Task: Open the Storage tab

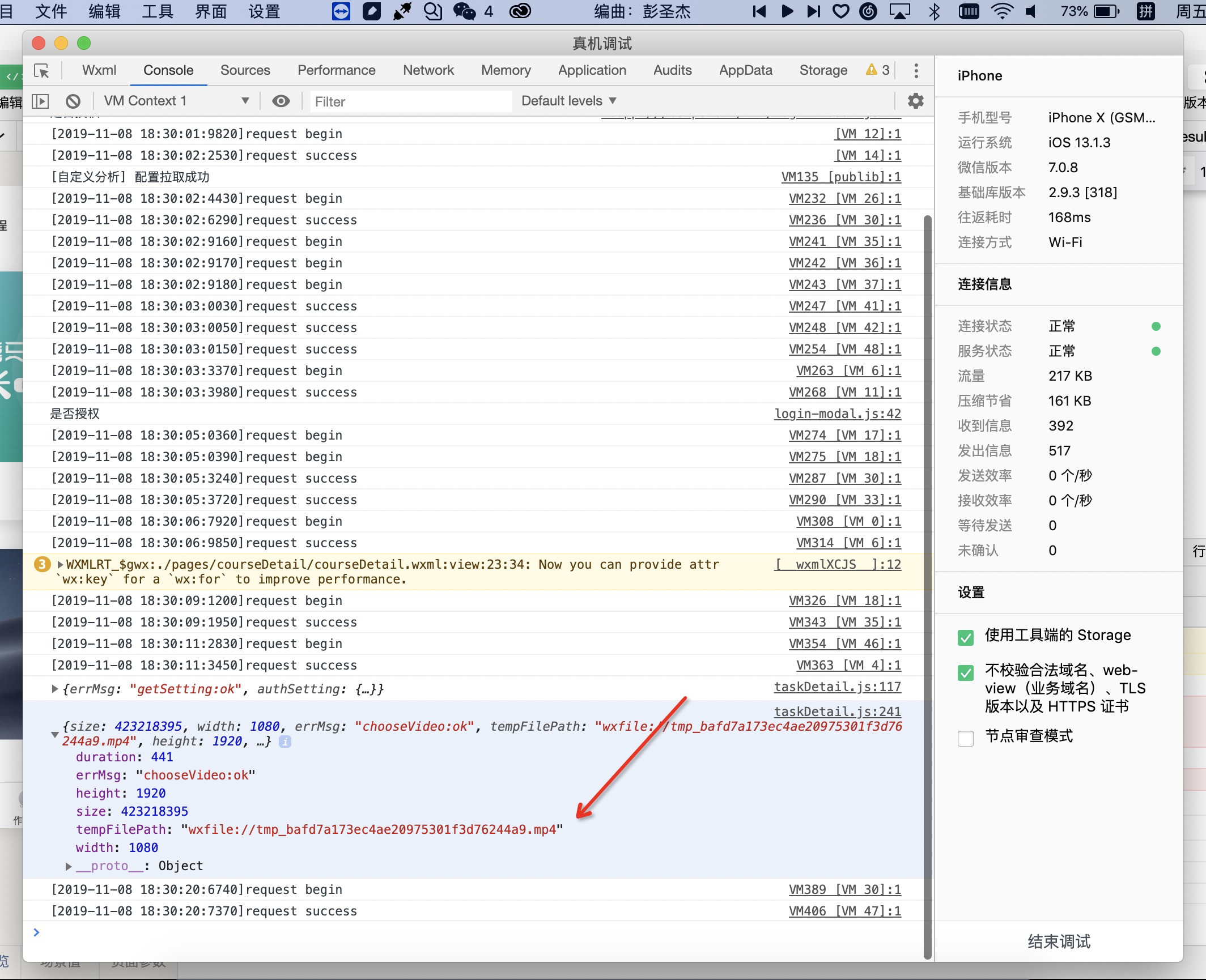Action: click(x=823, y=70)
